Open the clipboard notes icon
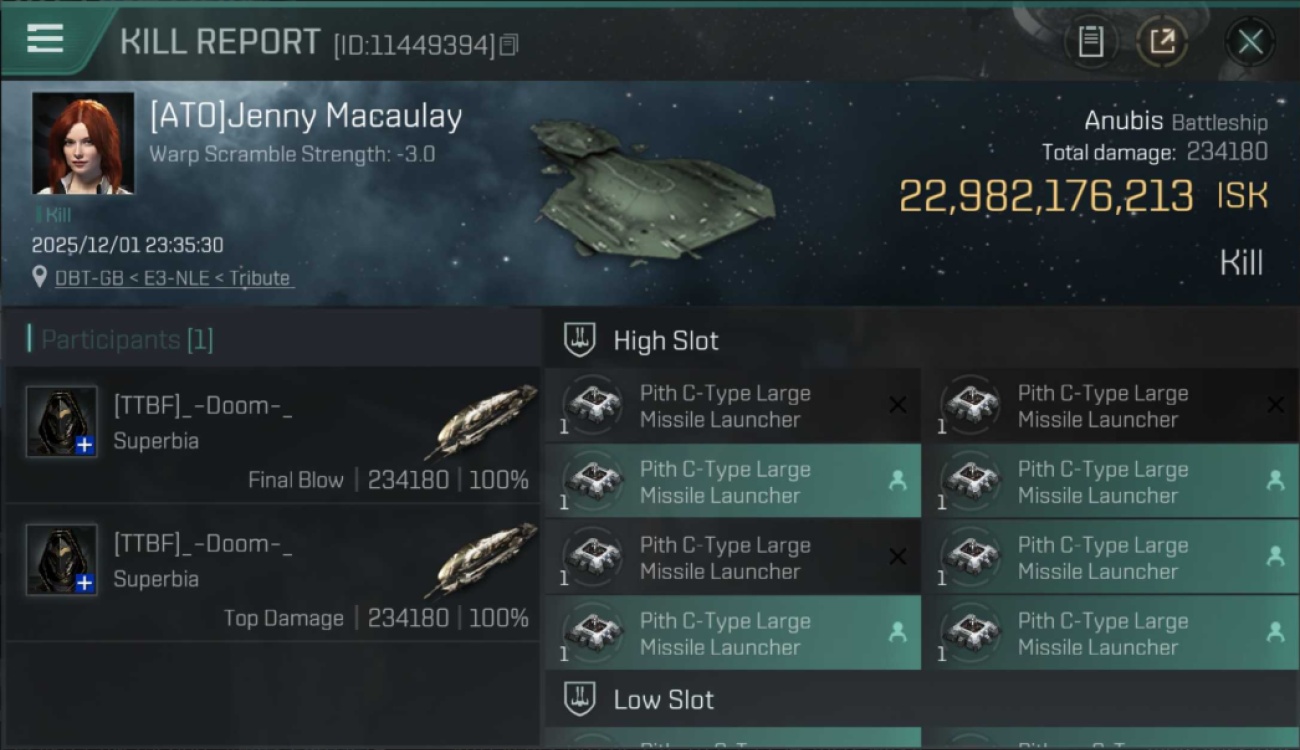Image resolution: width=1300 pixels, height=750 pixels. click(x=1090, y=42)
